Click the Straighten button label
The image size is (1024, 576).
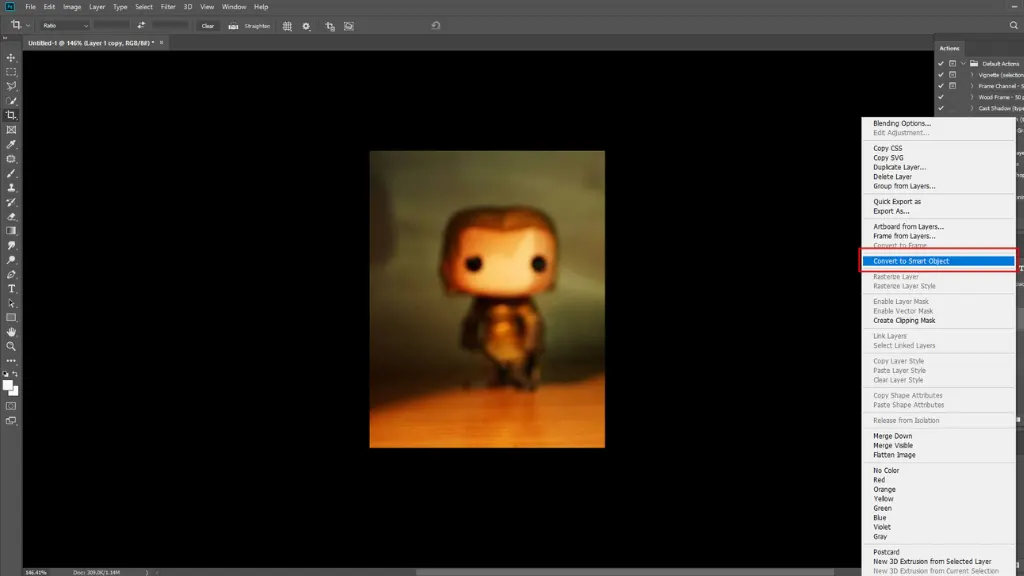pyautogui.click(x=257, y=26)
